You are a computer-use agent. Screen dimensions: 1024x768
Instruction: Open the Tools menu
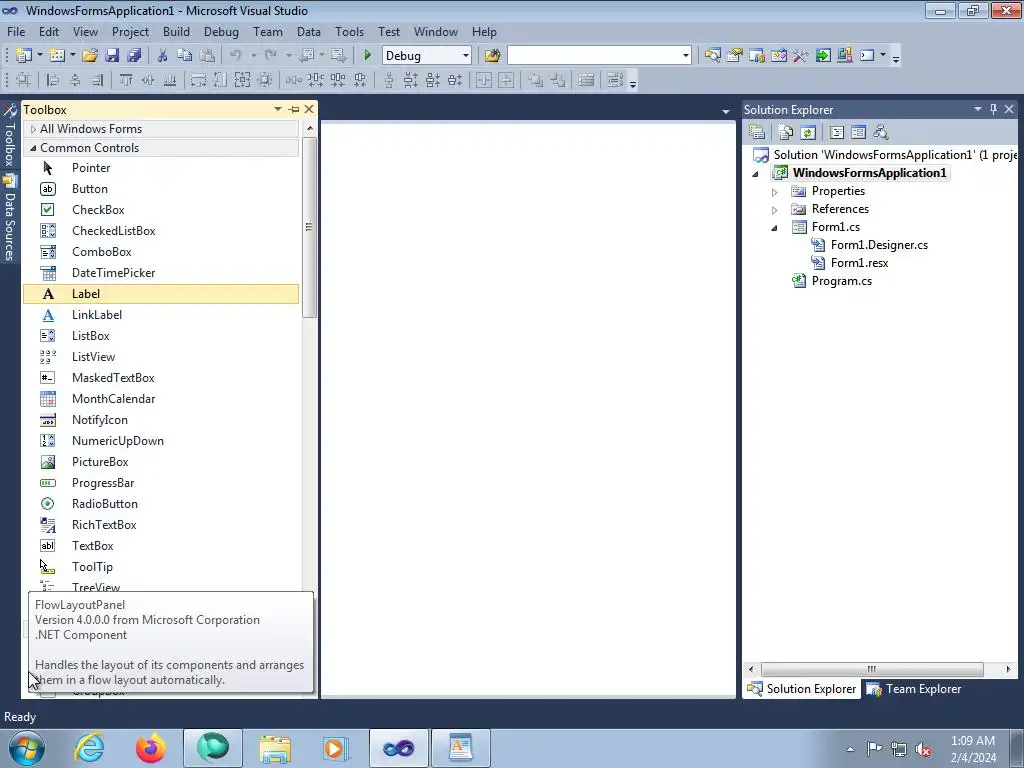[x=349, y=31]
